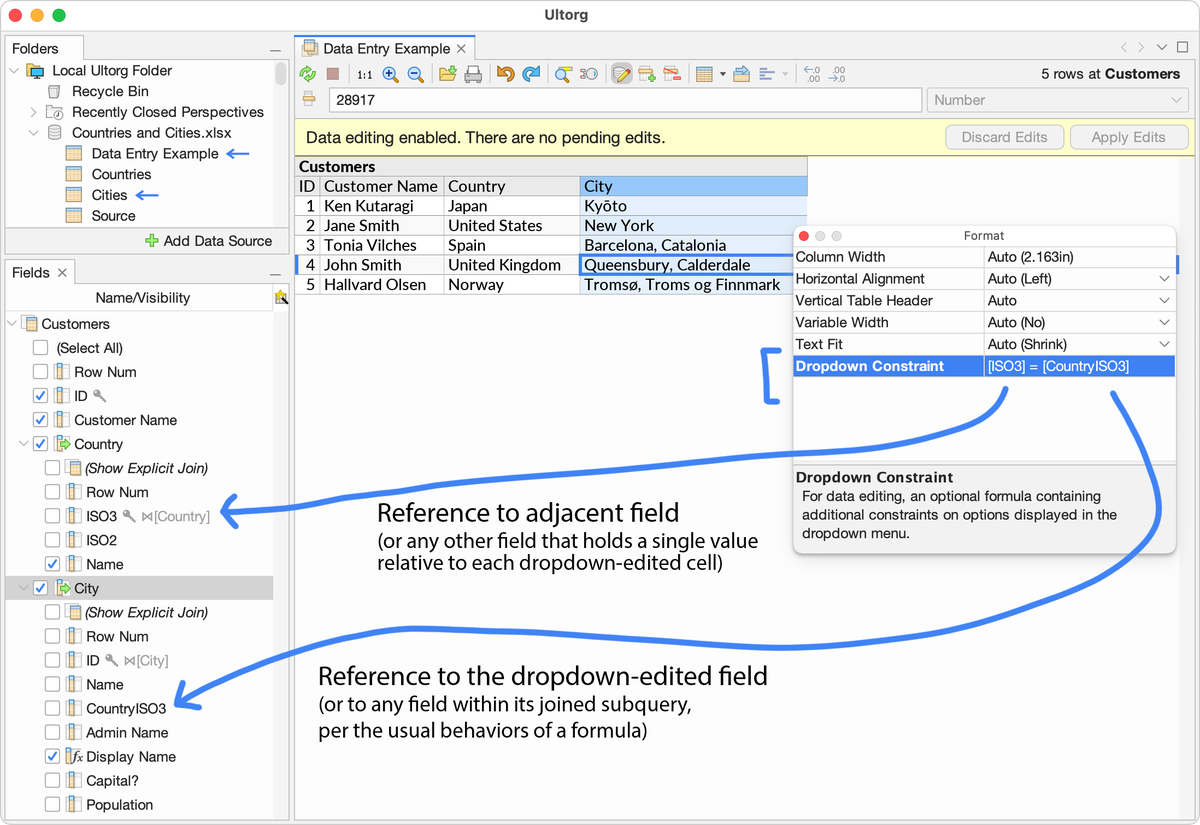Open the tab list dropdown chevron
The image size is (1200, 825).
(1161, 48)
